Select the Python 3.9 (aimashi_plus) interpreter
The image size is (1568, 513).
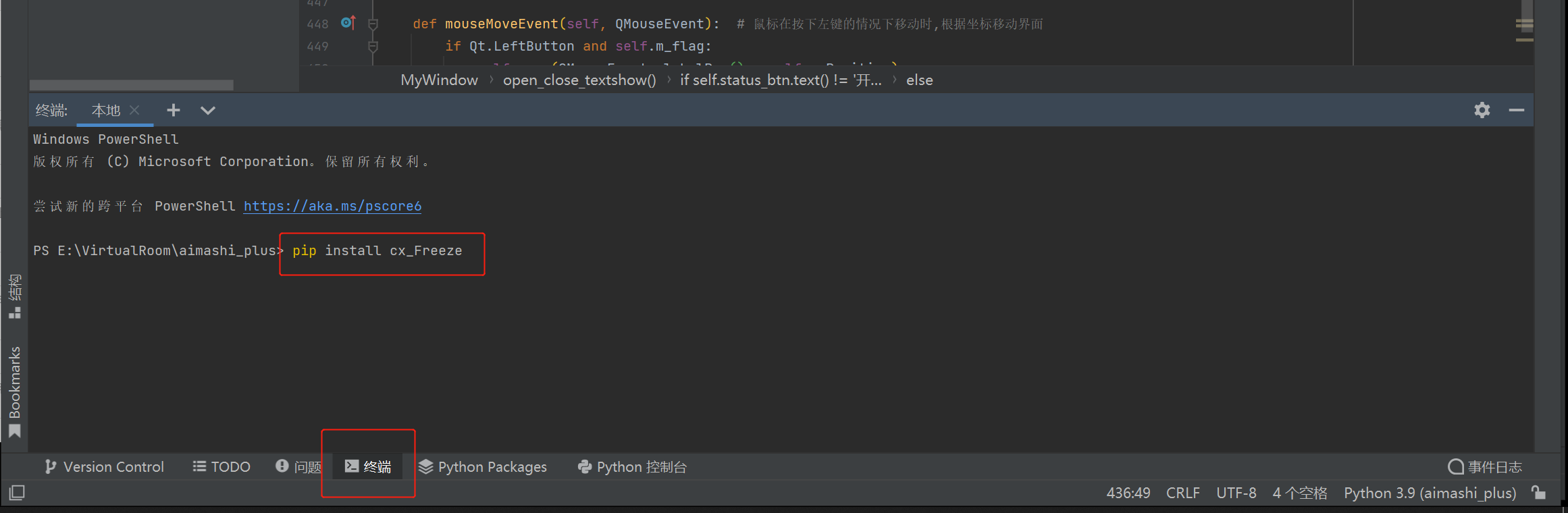pos(1430,493)
